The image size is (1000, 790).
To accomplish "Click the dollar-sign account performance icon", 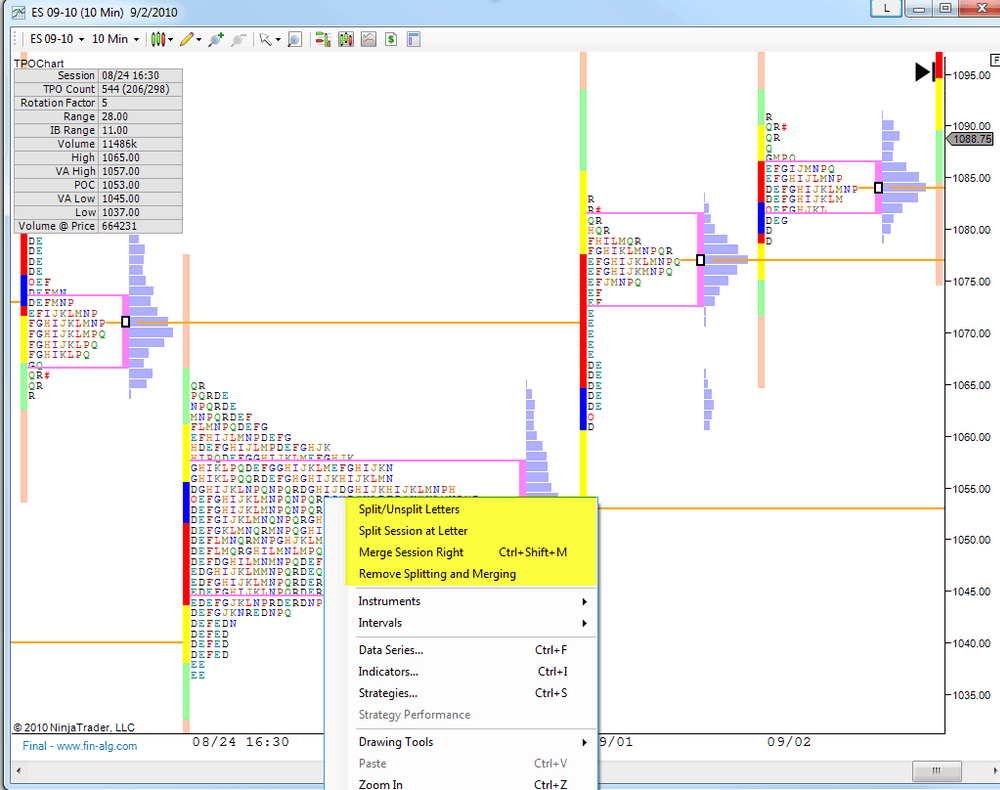I will click(390, 38).
